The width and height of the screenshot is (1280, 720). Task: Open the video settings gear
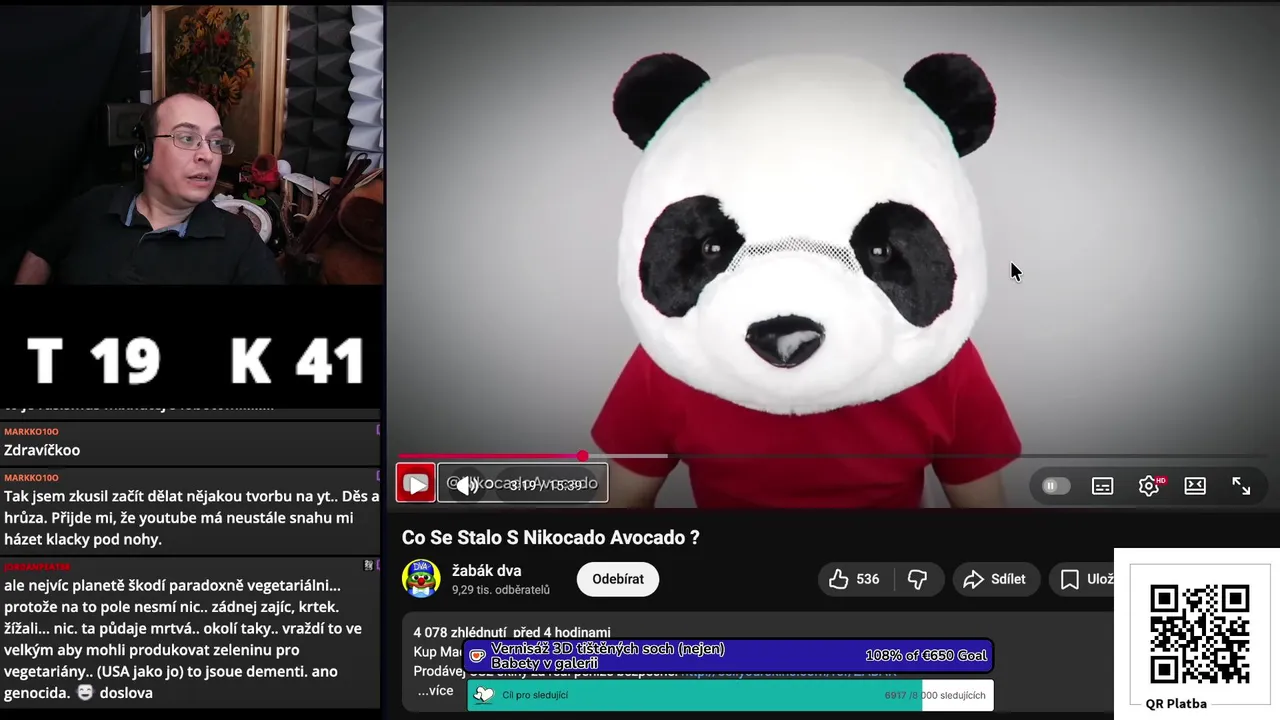coord(1149,486)
